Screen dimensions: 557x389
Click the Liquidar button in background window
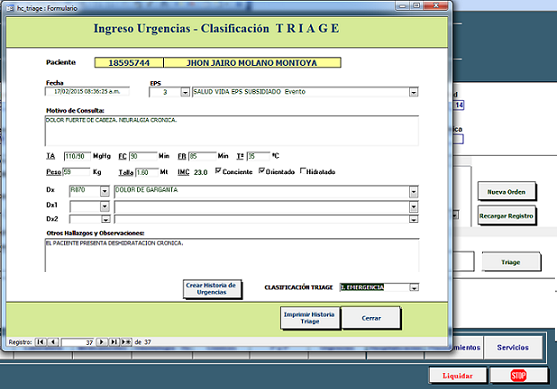(x=458, y=376)
